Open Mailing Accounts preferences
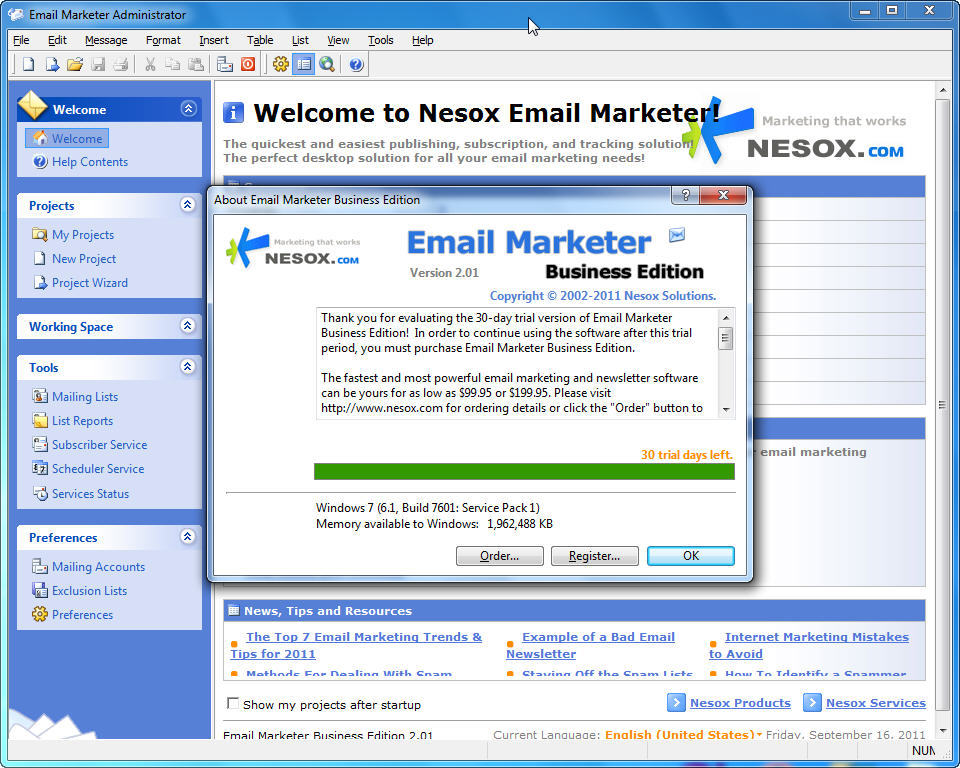The height and width of the screenshot is (768, 960). point(89,567)
